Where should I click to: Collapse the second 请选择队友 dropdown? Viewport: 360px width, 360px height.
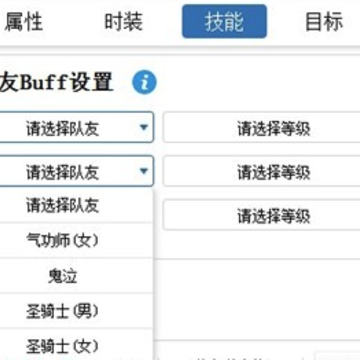click(76, 171)
